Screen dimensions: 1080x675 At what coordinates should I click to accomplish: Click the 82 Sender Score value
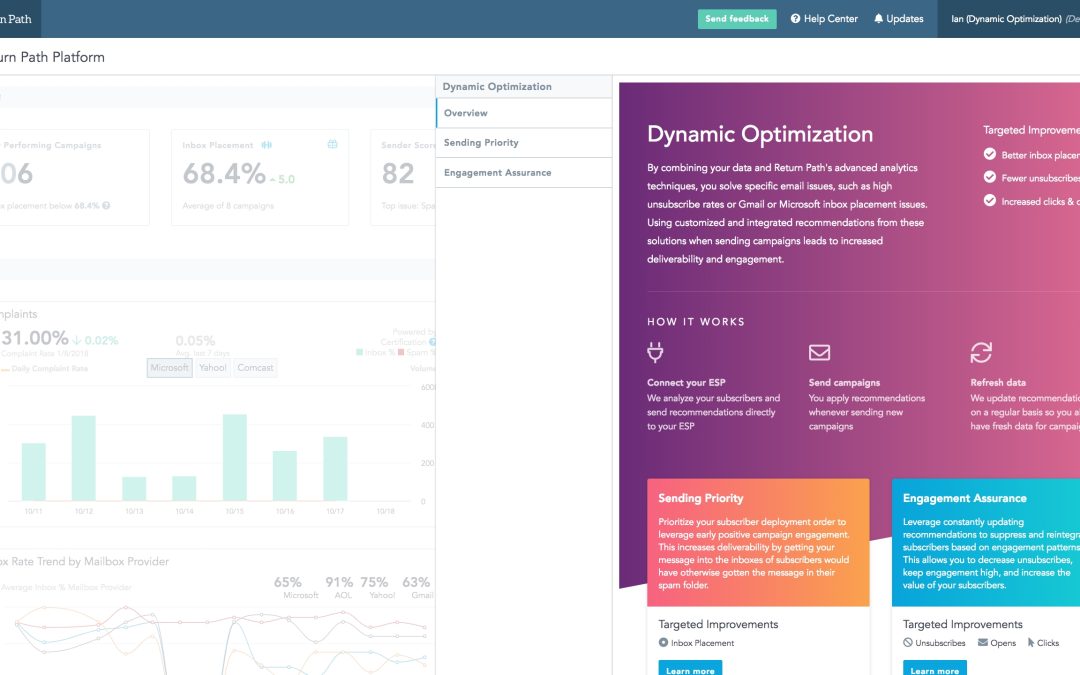tap(398, 174)
